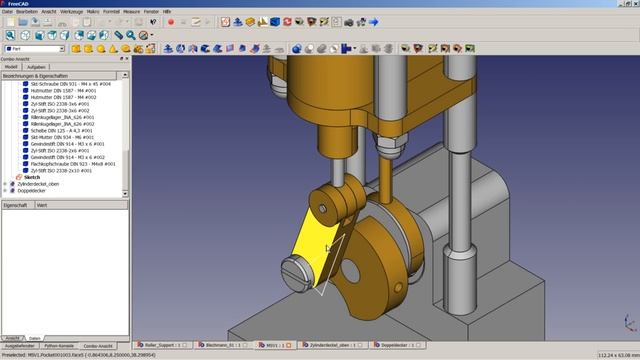Viewport: 640px width, 360px height.
Task: Select the Sketch item in model tree
Action: [32, 178]
